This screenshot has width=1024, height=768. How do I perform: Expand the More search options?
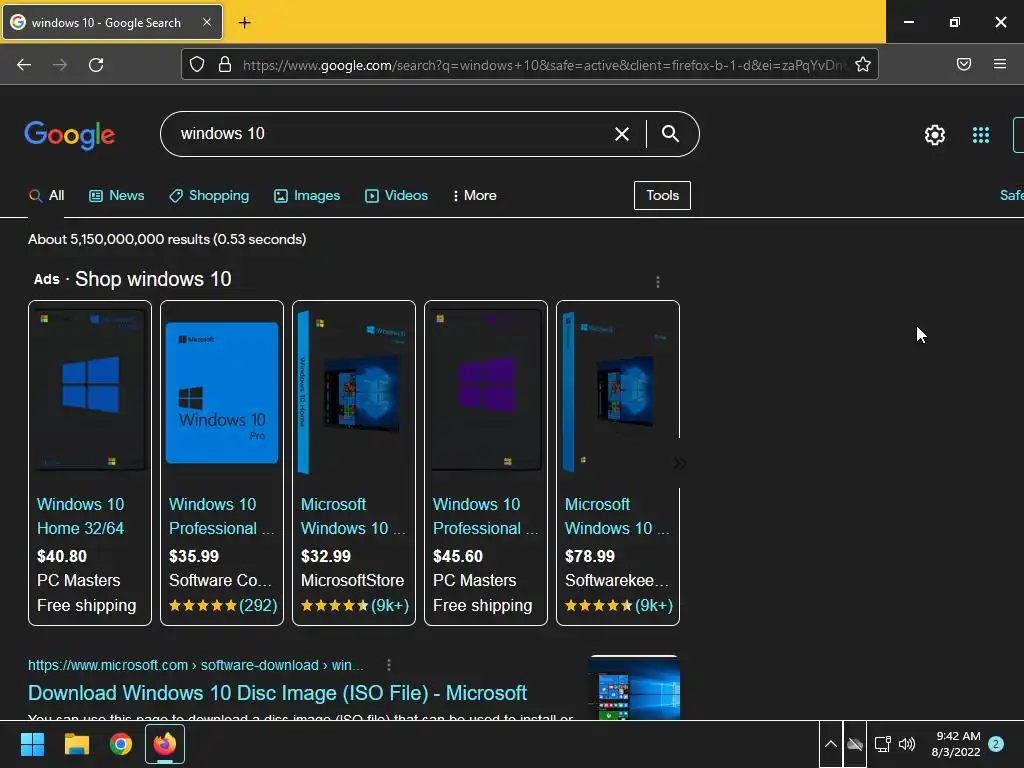[475, 195]
